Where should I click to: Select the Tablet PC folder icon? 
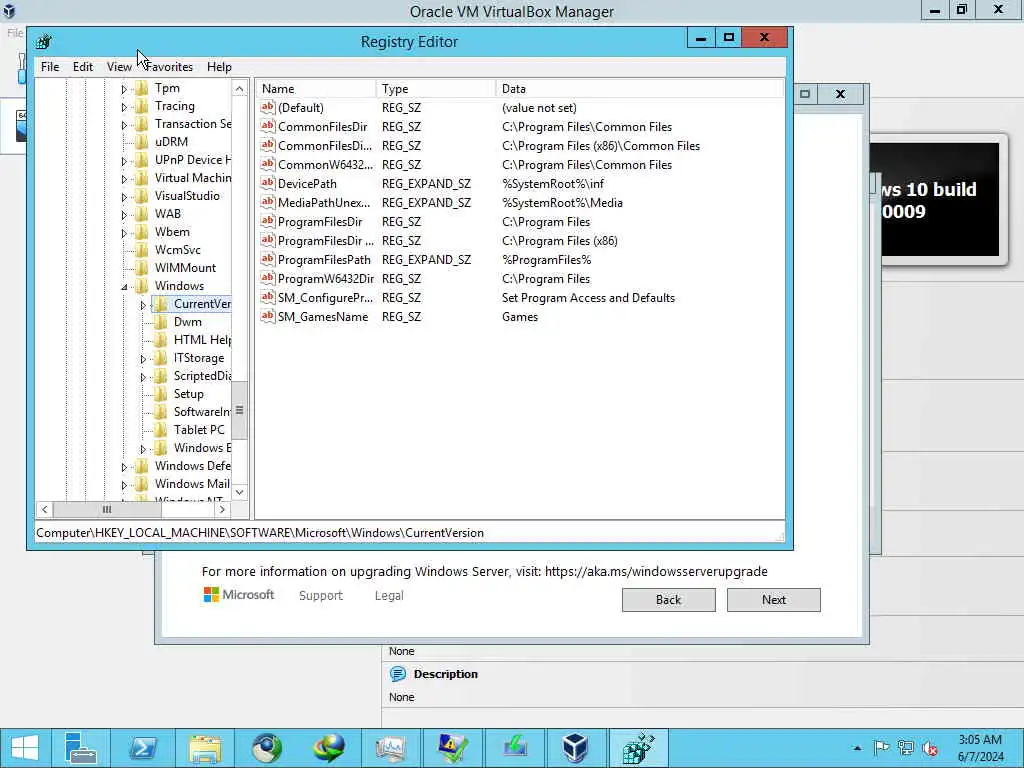point(160,430)
